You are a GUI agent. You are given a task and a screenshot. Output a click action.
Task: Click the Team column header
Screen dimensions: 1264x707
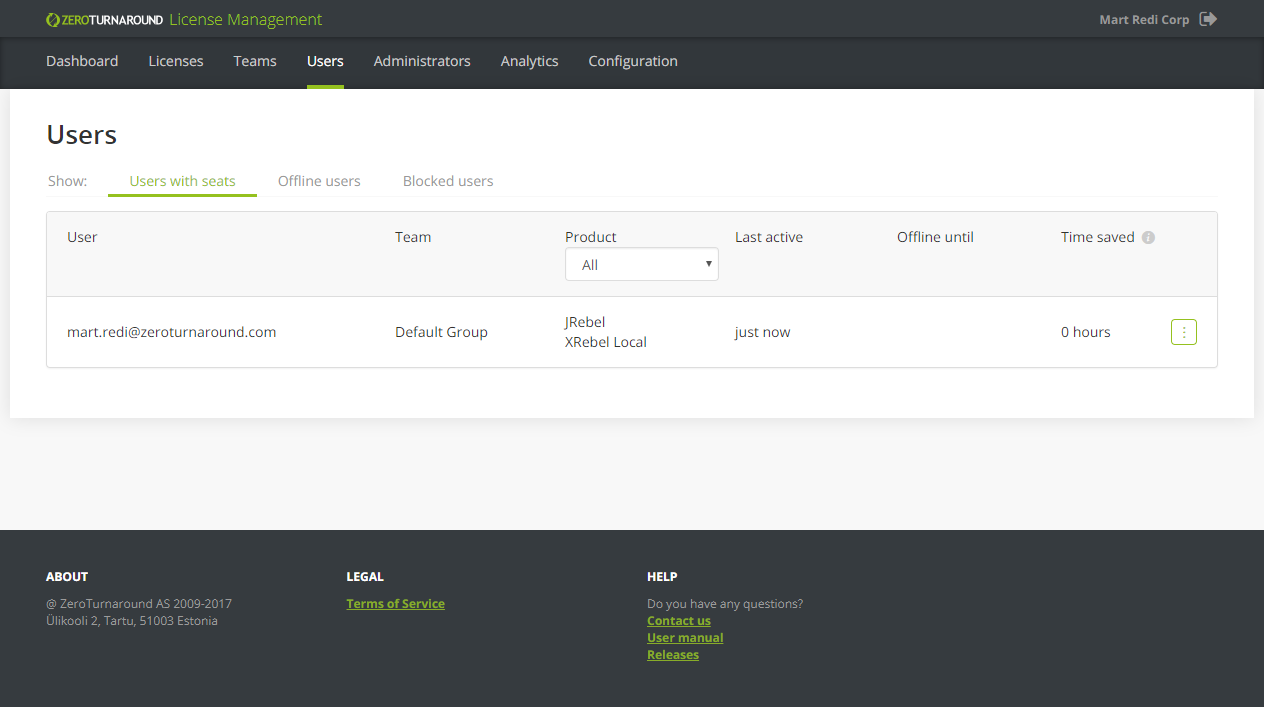413,237
